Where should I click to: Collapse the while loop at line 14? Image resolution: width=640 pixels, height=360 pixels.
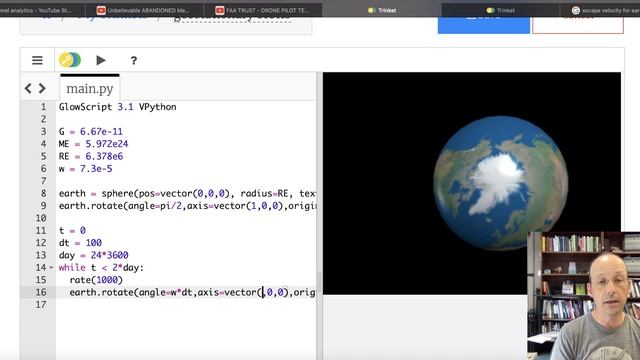point(51,268)
